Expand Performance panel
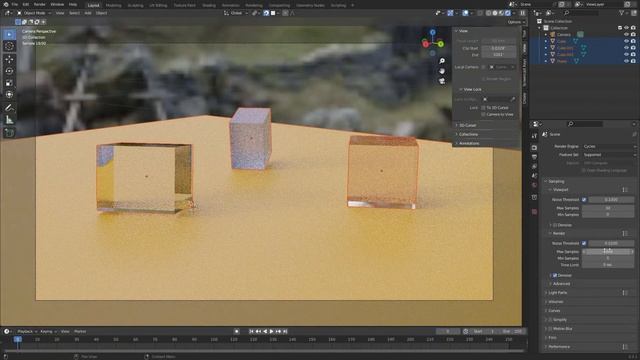This screenshot has width=640, height=360. [559, 347]
